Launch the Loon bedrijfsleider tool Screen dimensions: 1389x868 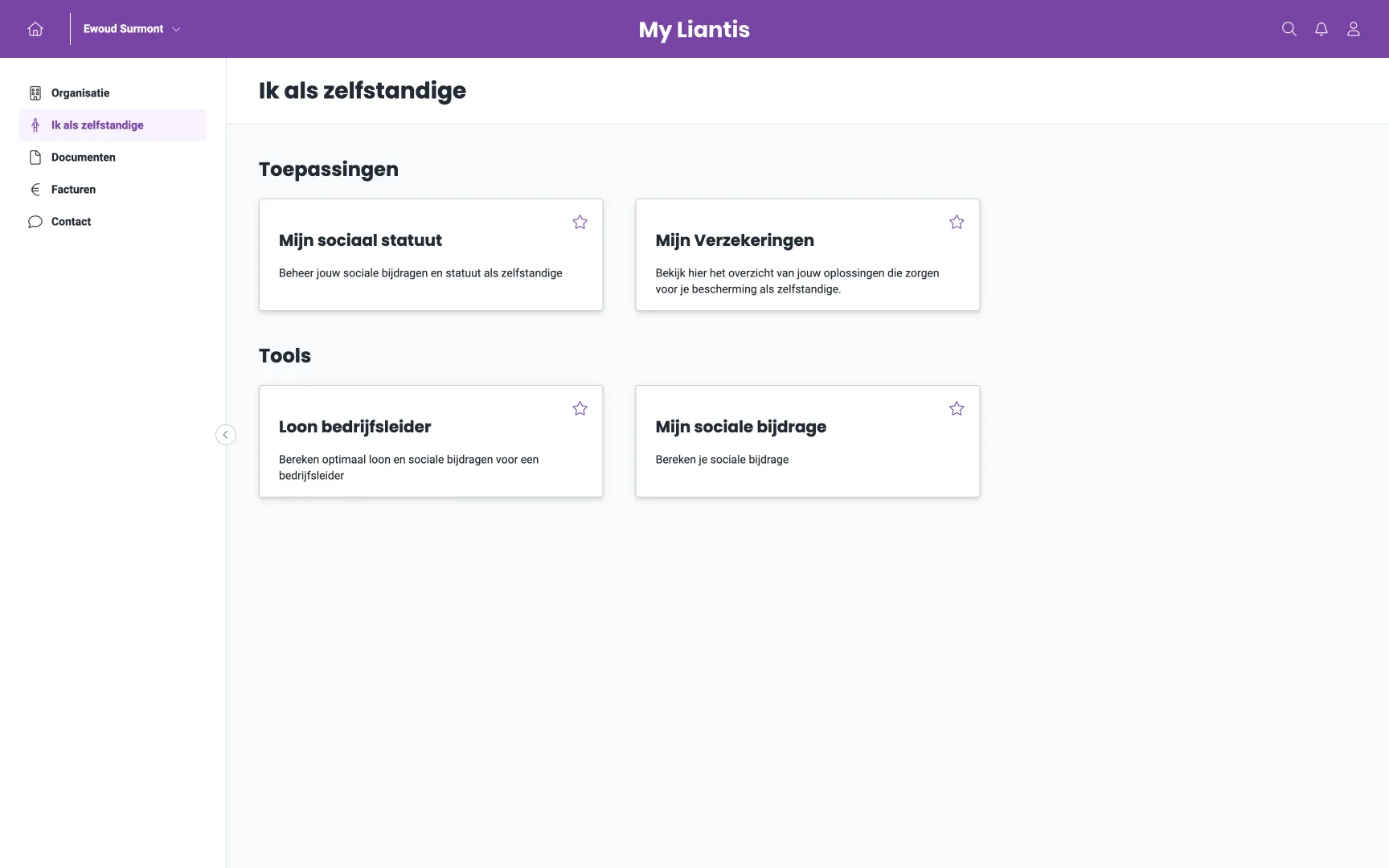coord(431,441)
